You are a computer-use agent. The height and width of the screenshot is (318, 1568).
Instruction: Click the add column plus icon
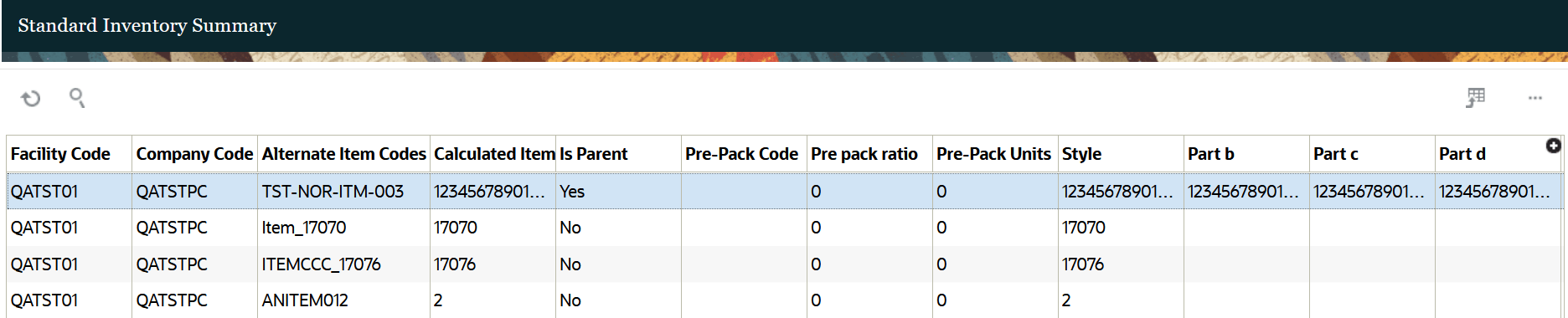[x=1553, y=146]
